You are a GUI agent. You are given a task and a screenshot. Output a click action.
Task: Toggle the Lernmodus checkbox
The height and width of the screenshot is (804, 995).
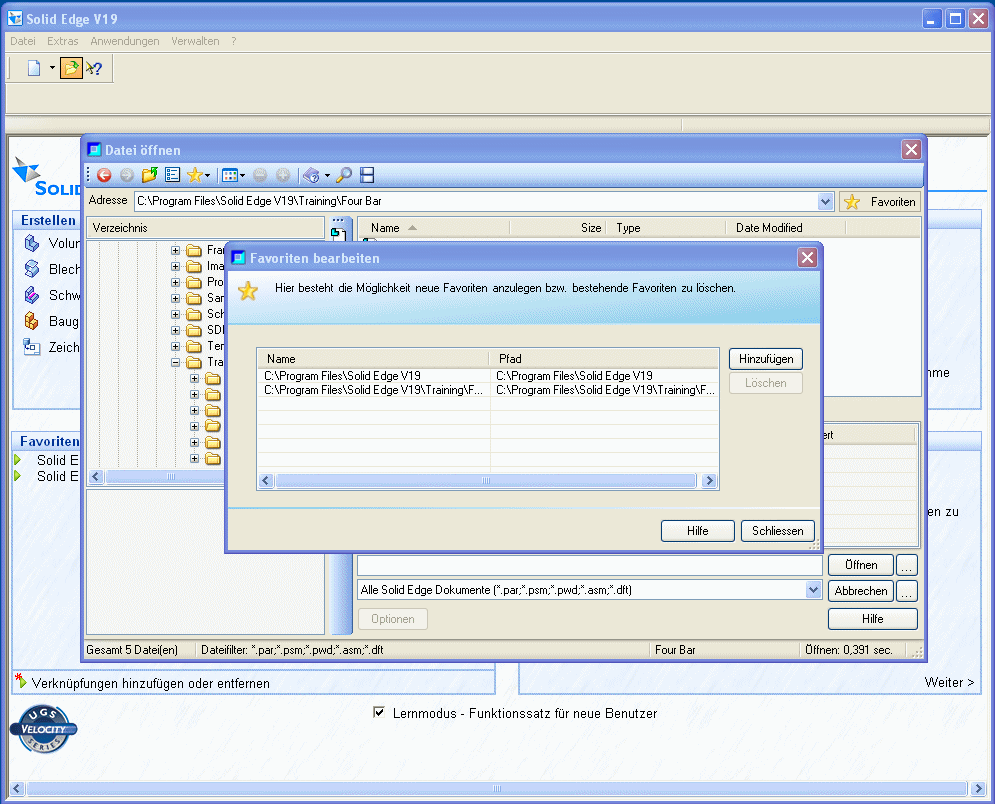click(x=379, y=712)
